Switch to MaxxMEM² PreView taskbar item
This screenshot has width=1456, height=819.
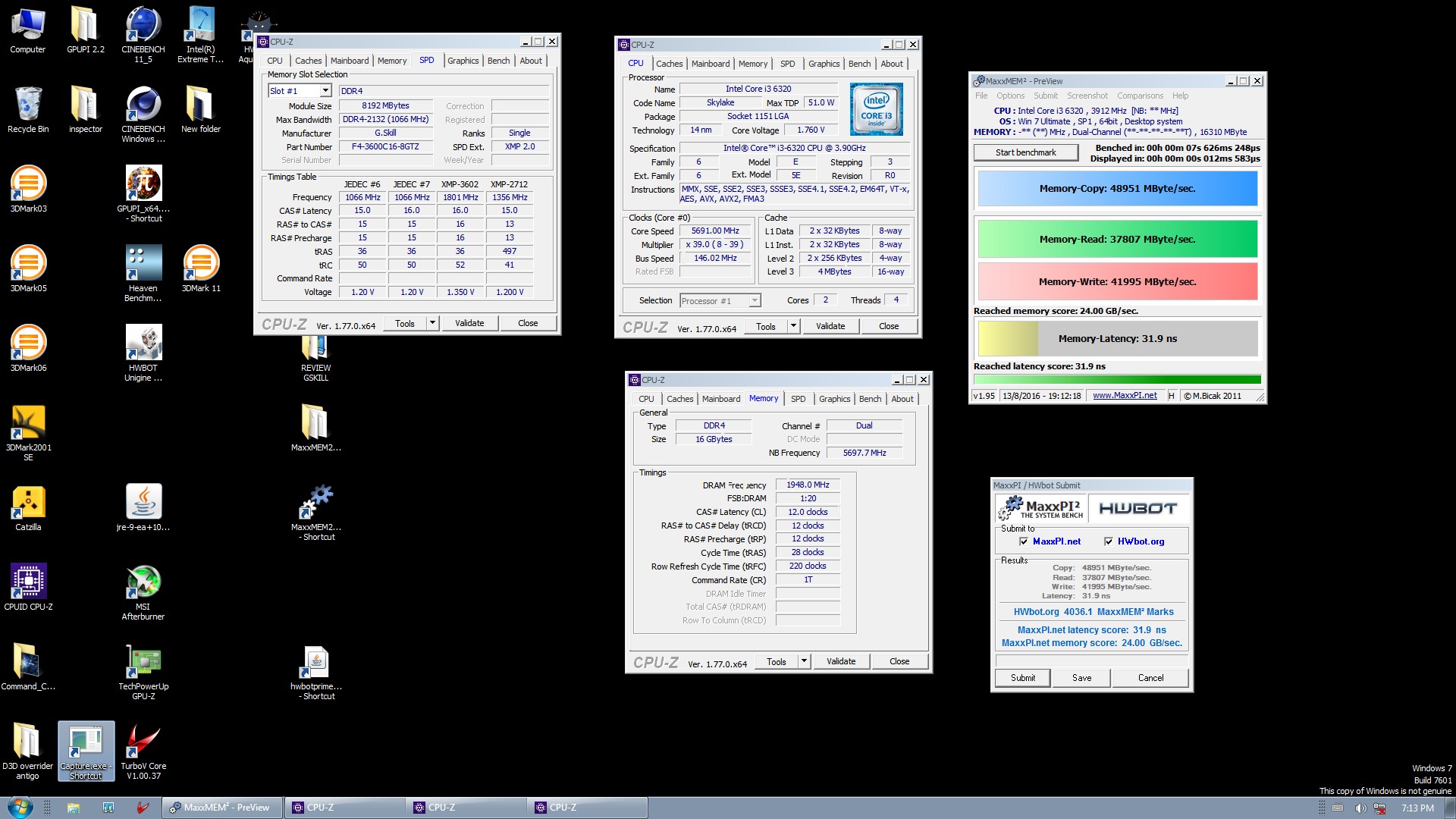pos(221,808)
